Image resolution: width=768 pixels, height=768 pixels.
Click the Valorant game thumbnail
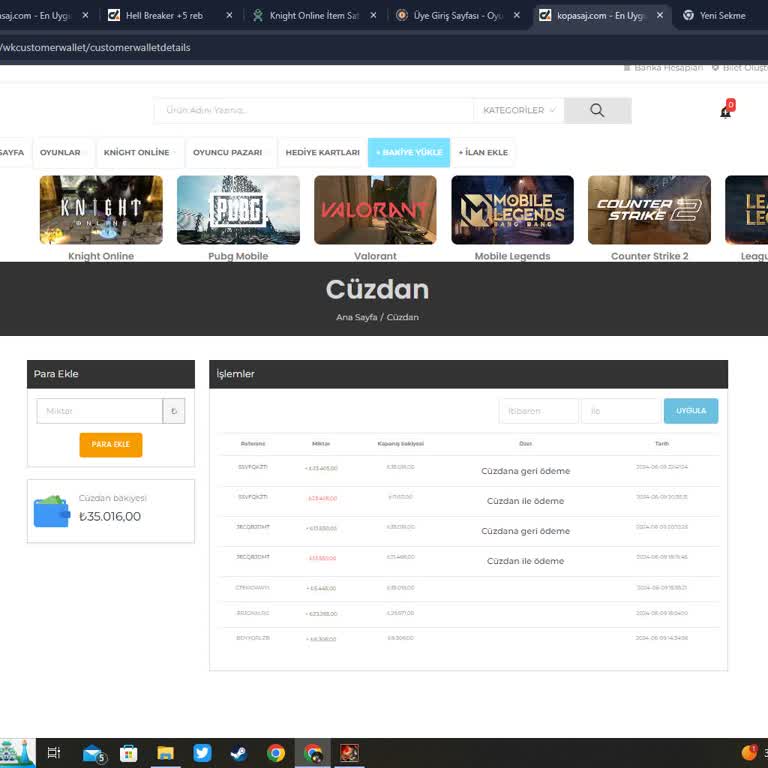click(x=375, y=210)
